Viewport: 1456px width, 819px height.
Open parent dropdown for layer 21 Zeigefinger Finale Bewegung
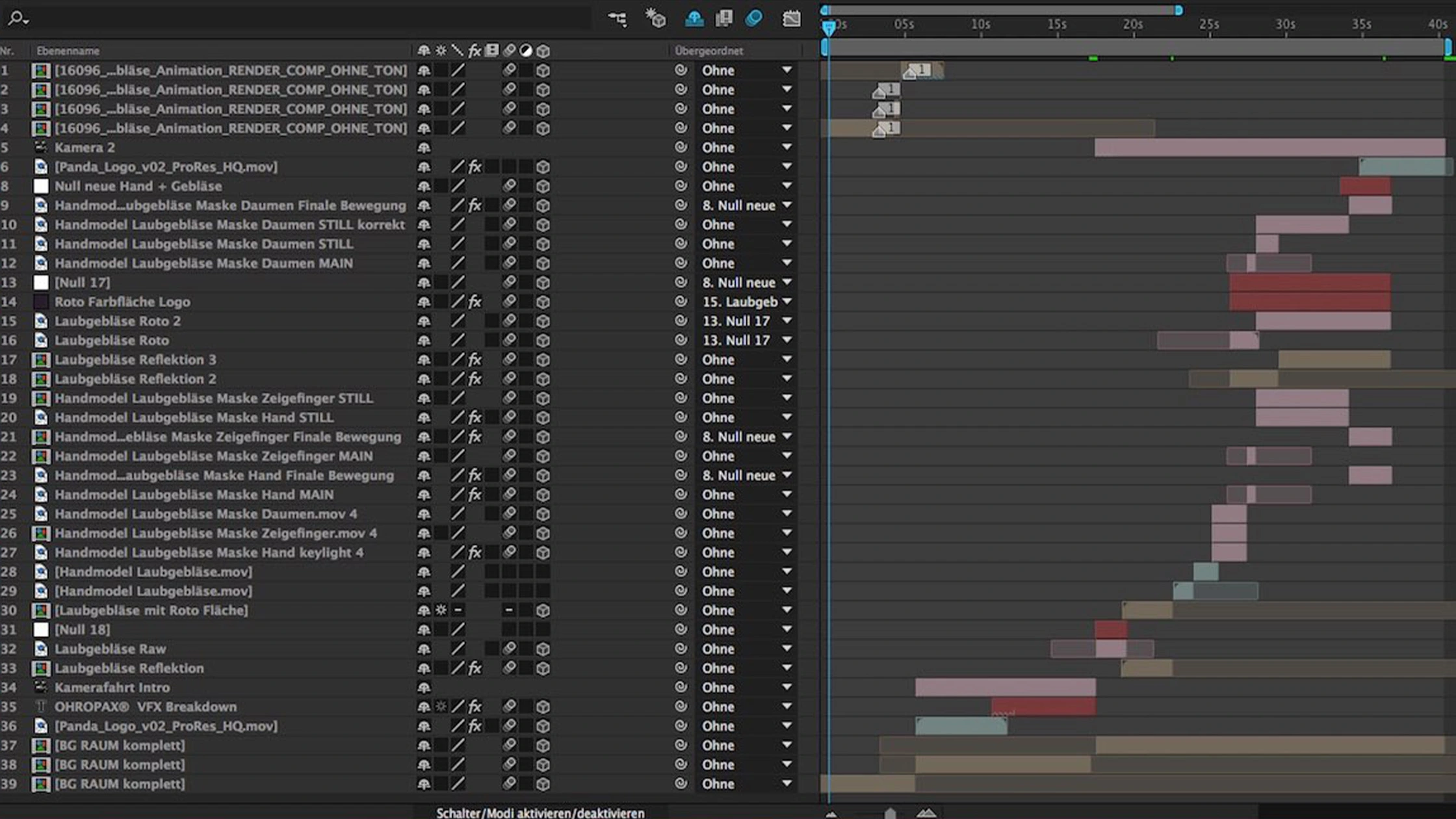tap(746, 437)
